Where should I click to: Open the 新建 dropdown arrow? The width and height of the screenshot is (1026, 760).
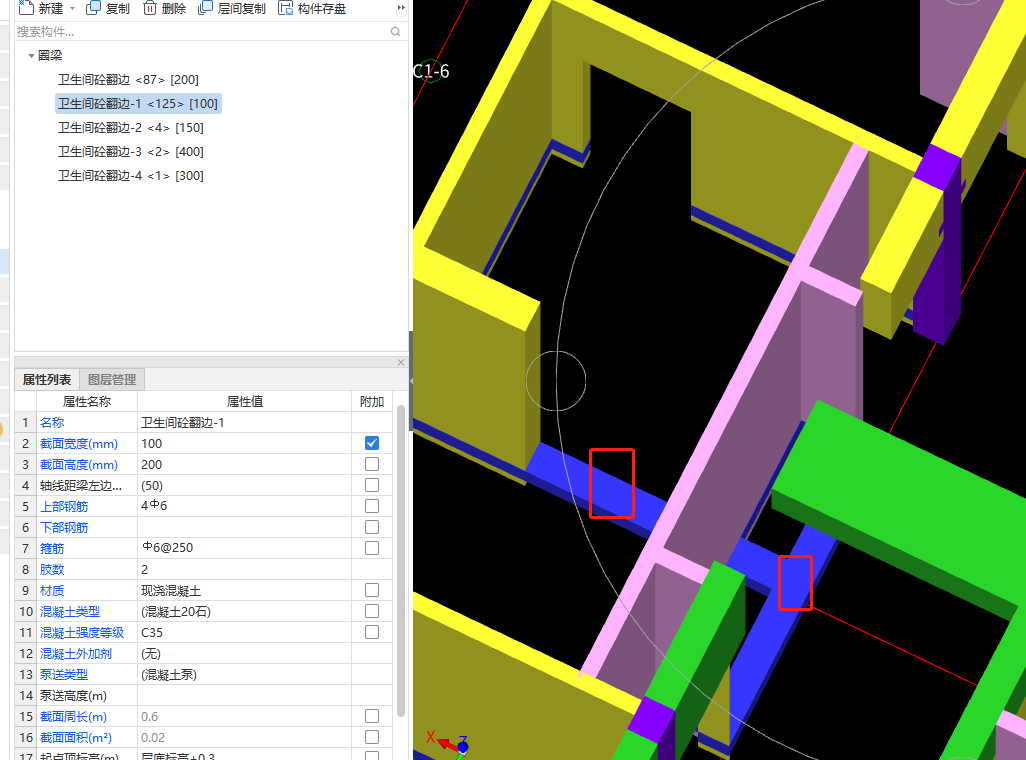72,9
